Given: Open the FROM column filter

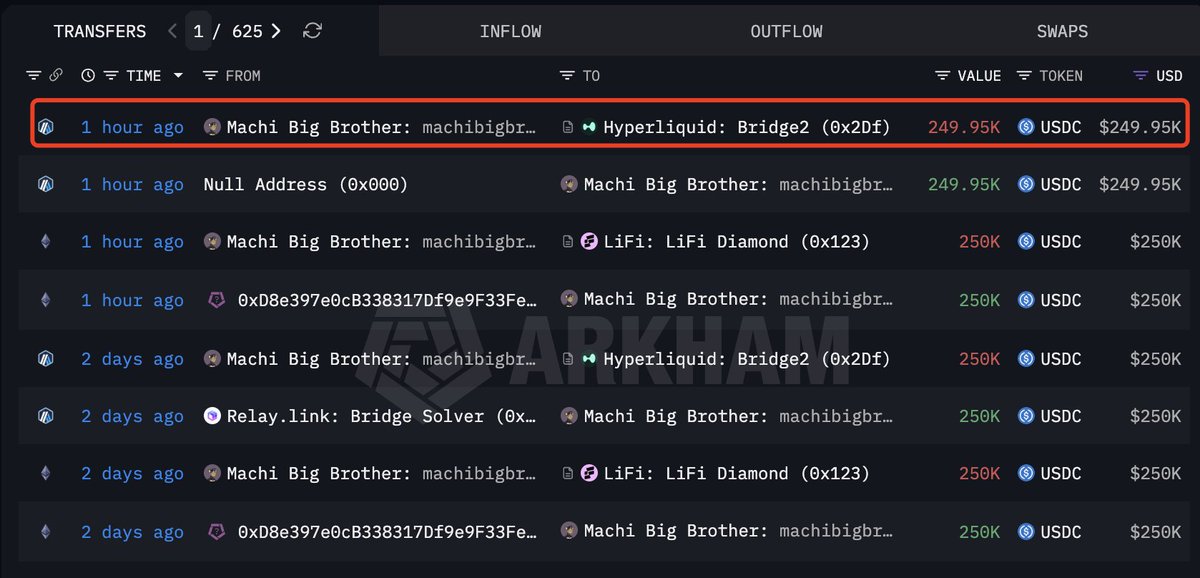Looking at the screenshot, I should coord(210,76).
